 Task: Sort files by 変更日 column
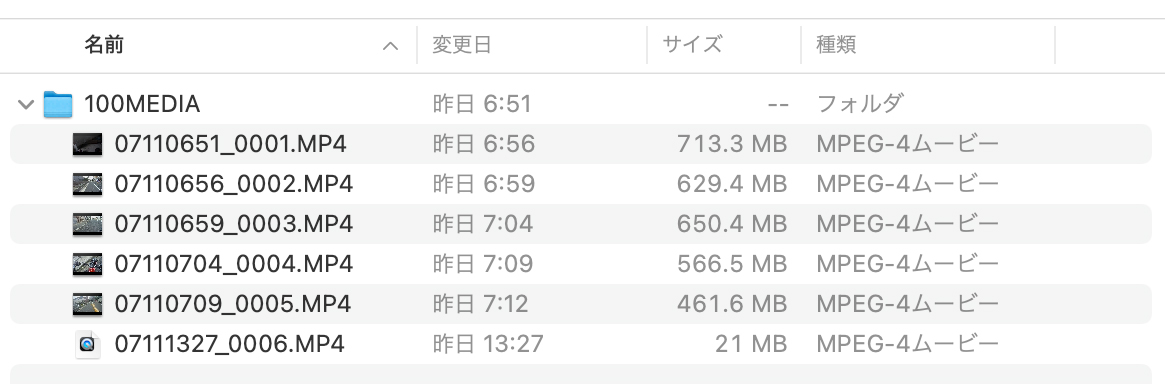[x=462, y=45]
